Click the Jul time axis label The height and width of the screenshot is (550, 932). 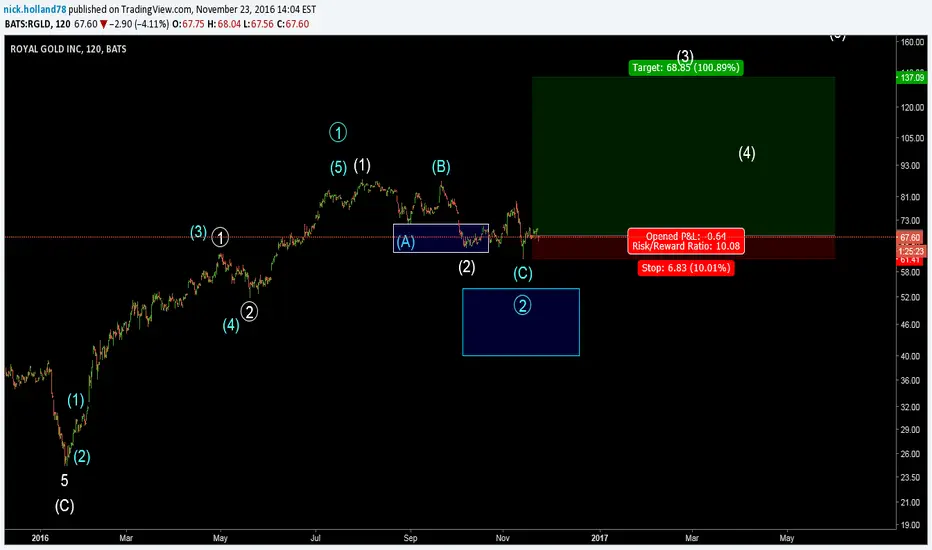pyautogui.click(x=316, y=538)
